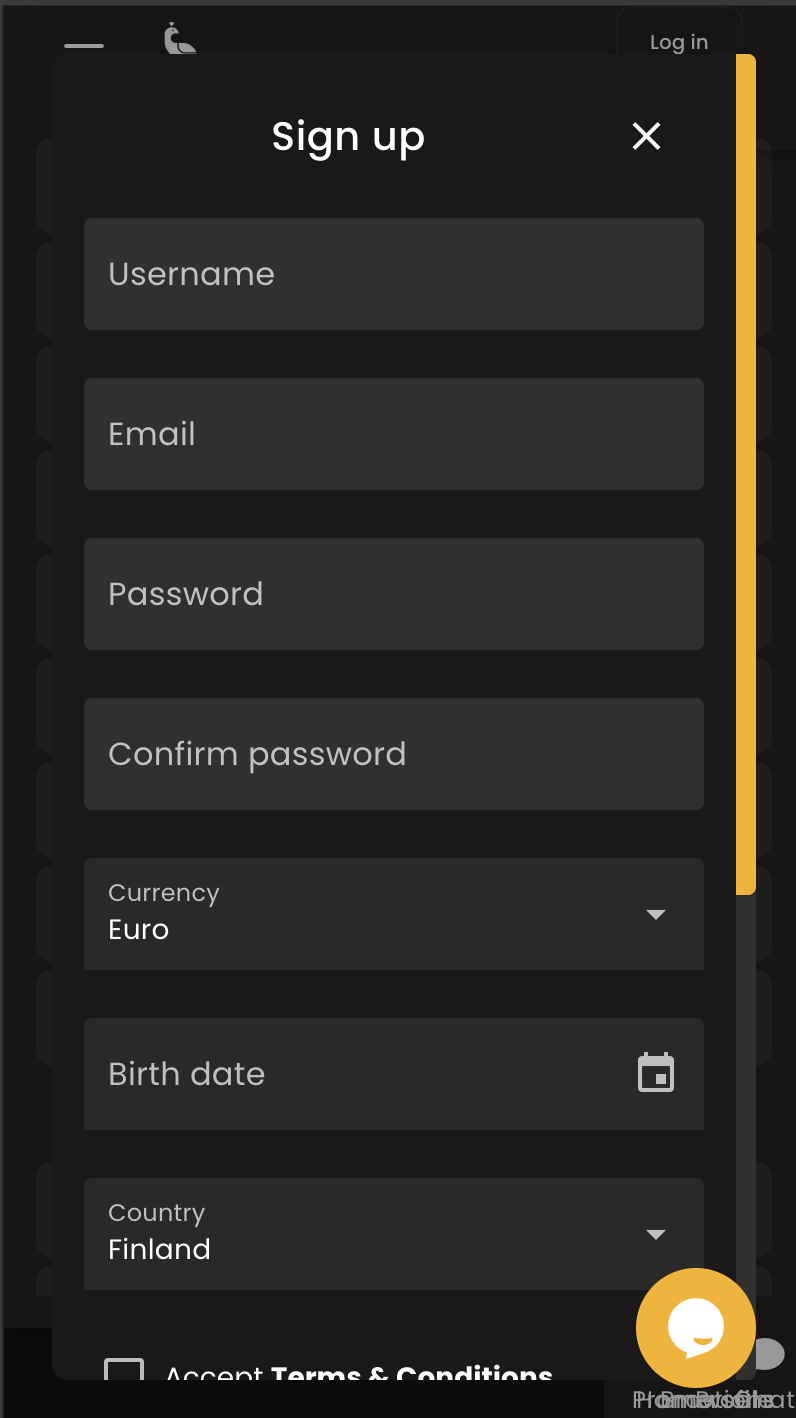Open the live chat bubble
796x1418 pixels.
tap(695, 1328)
